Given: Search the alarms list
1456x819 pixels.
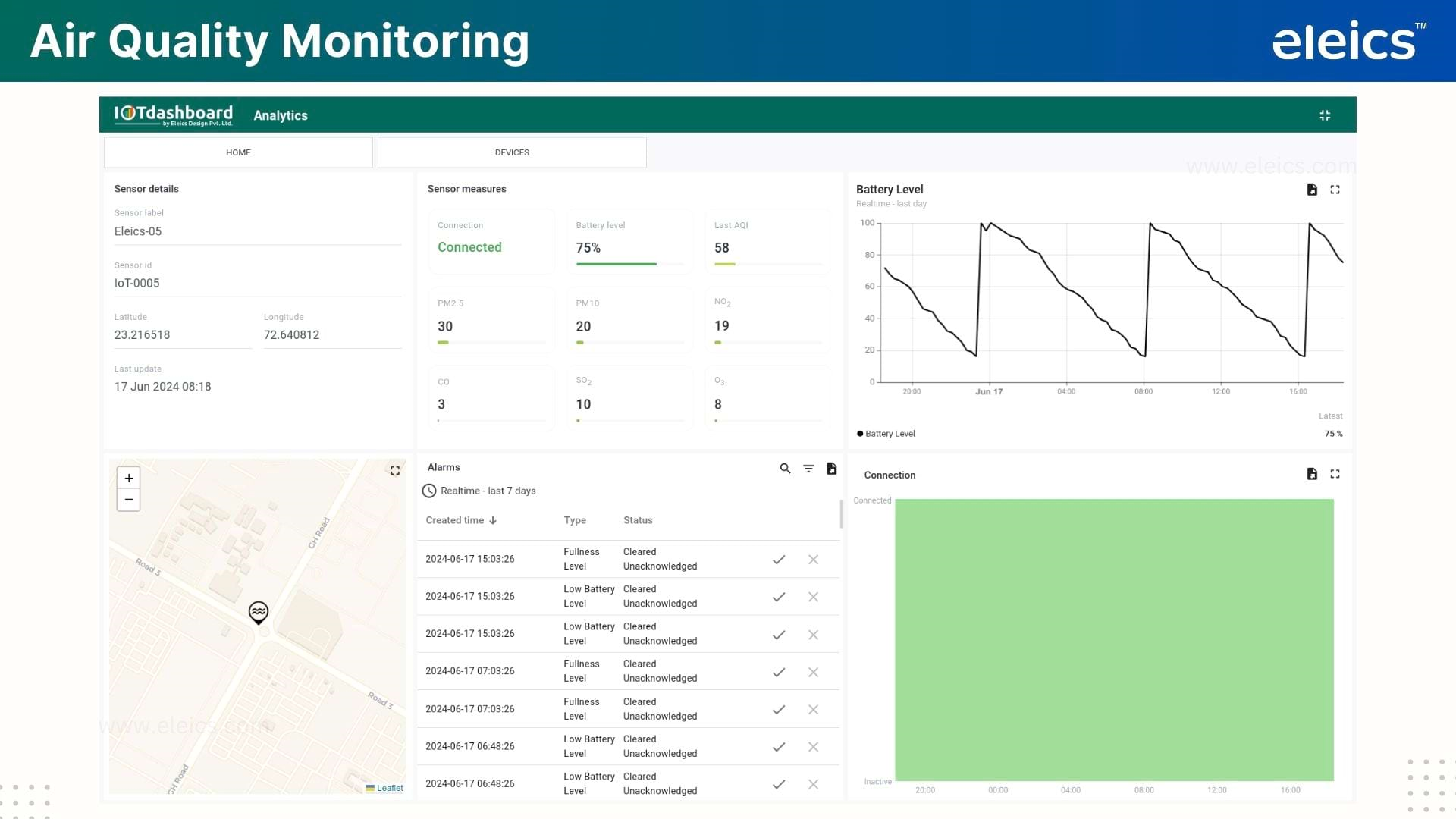Looking at the screenshot, I should (785, 469).
